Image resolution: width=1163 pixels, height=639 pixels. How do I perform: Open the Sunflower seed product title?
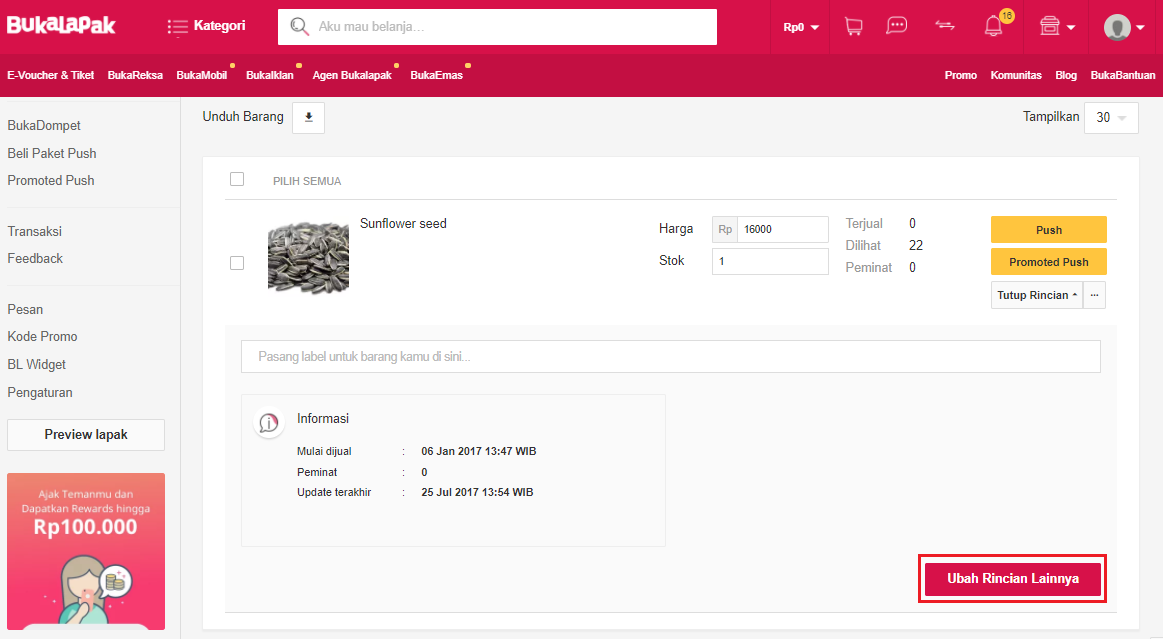pos(403,224)
